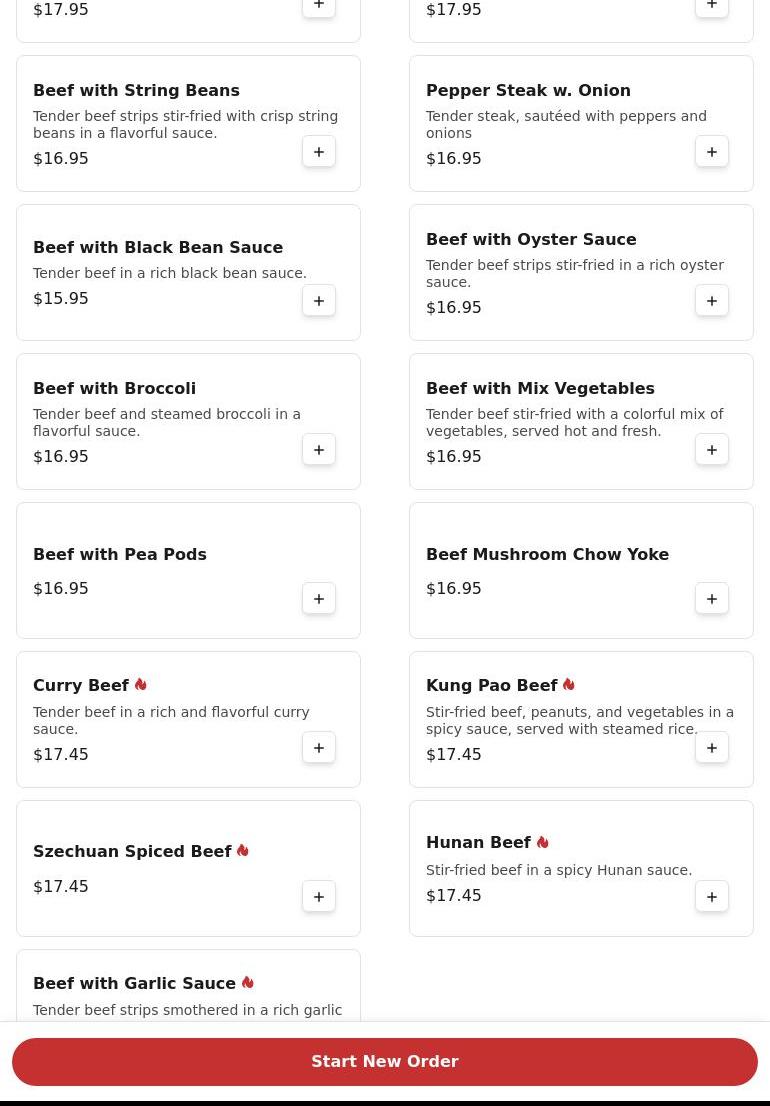Image resolution: width=770 pixels, height=1106 pixels.
Task: Select Curry Beef spicy flame icon
Action: coord(141,685)
